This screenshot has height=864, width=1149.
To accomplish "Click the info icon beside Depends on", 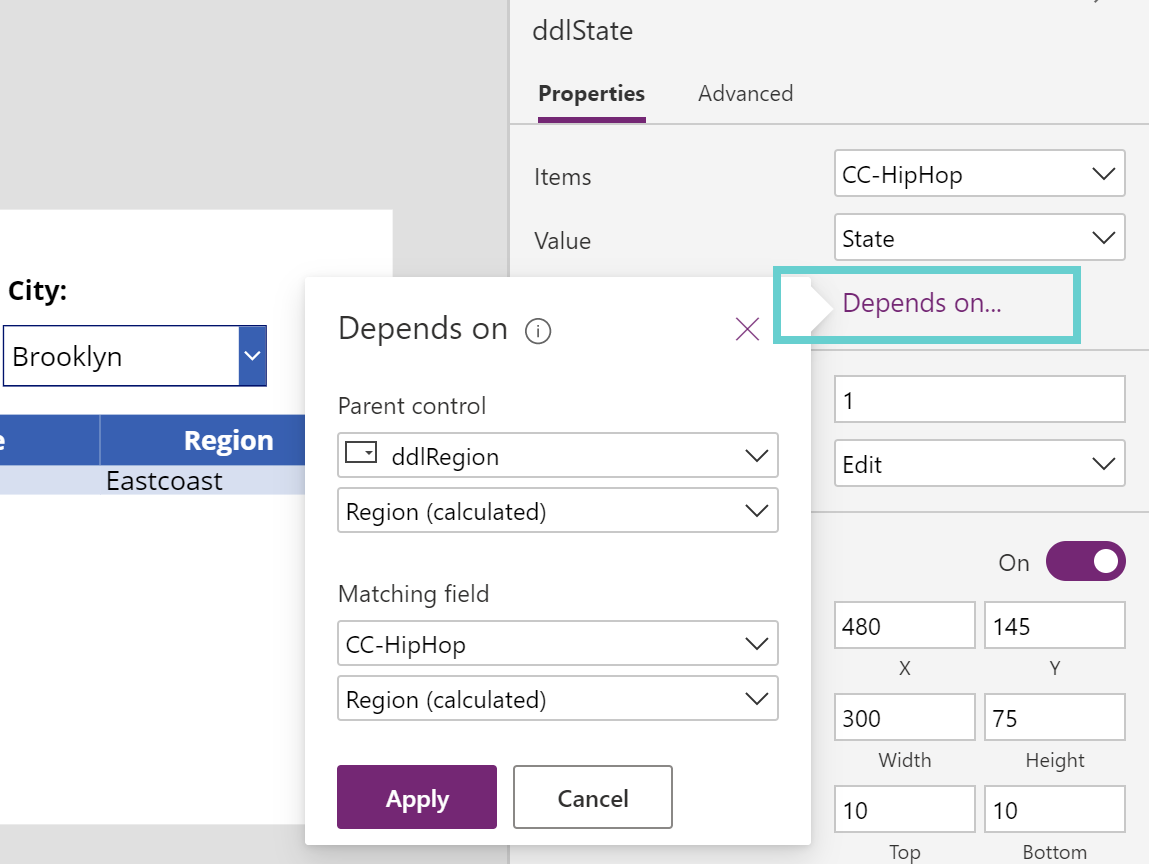I will pos(538,330).
